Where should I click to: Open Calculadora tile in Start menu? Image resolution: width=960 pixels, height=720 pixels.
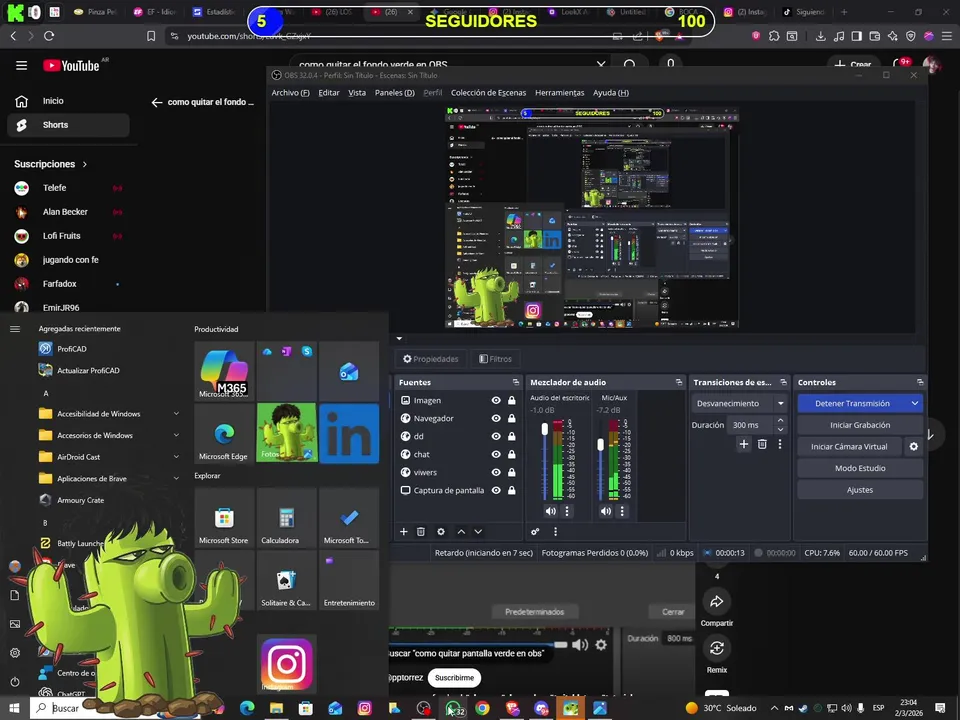click(x=287, y=518)
